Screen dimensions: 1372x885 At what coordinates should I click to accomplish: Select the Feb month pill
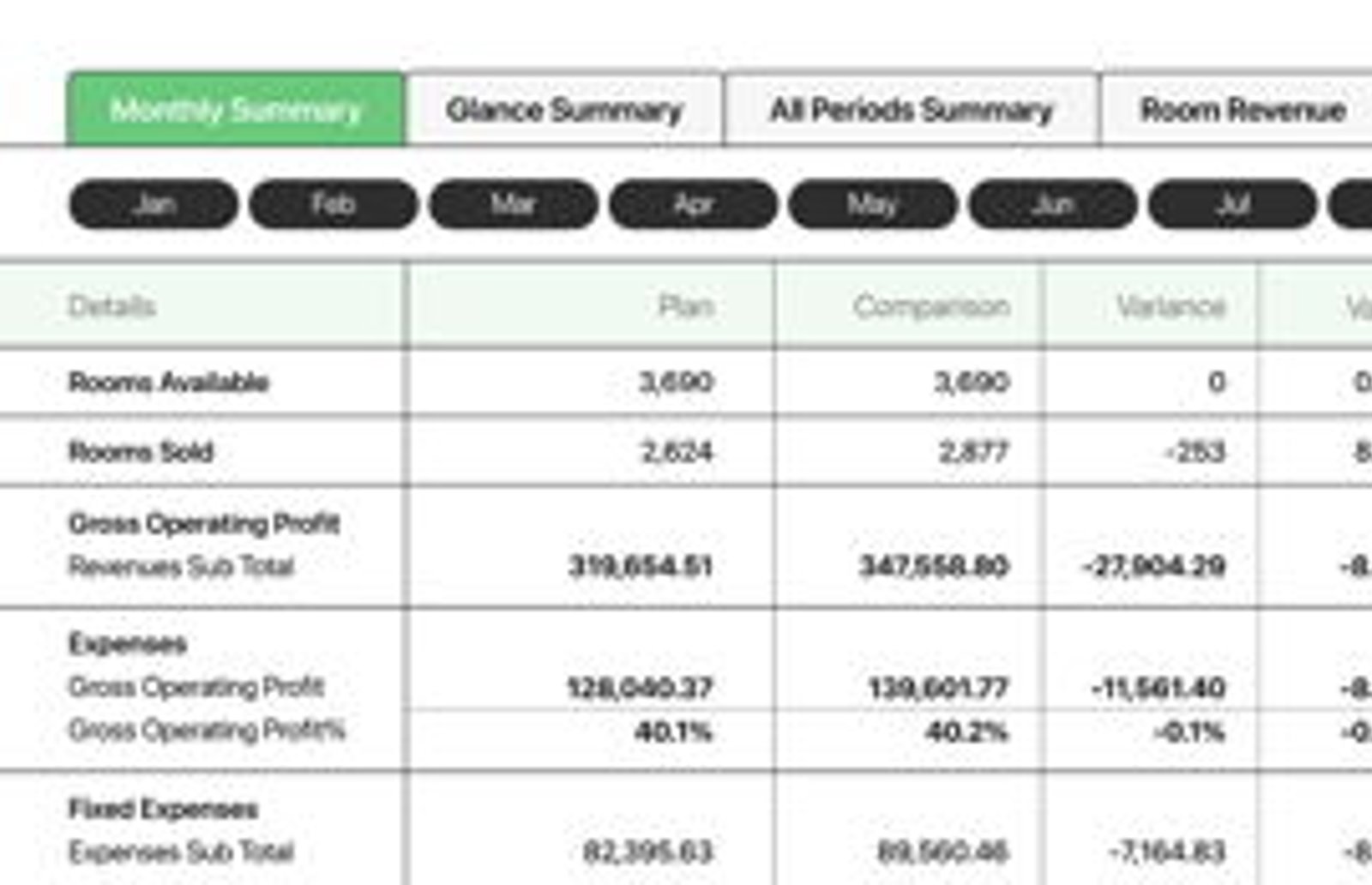[333, 204]
